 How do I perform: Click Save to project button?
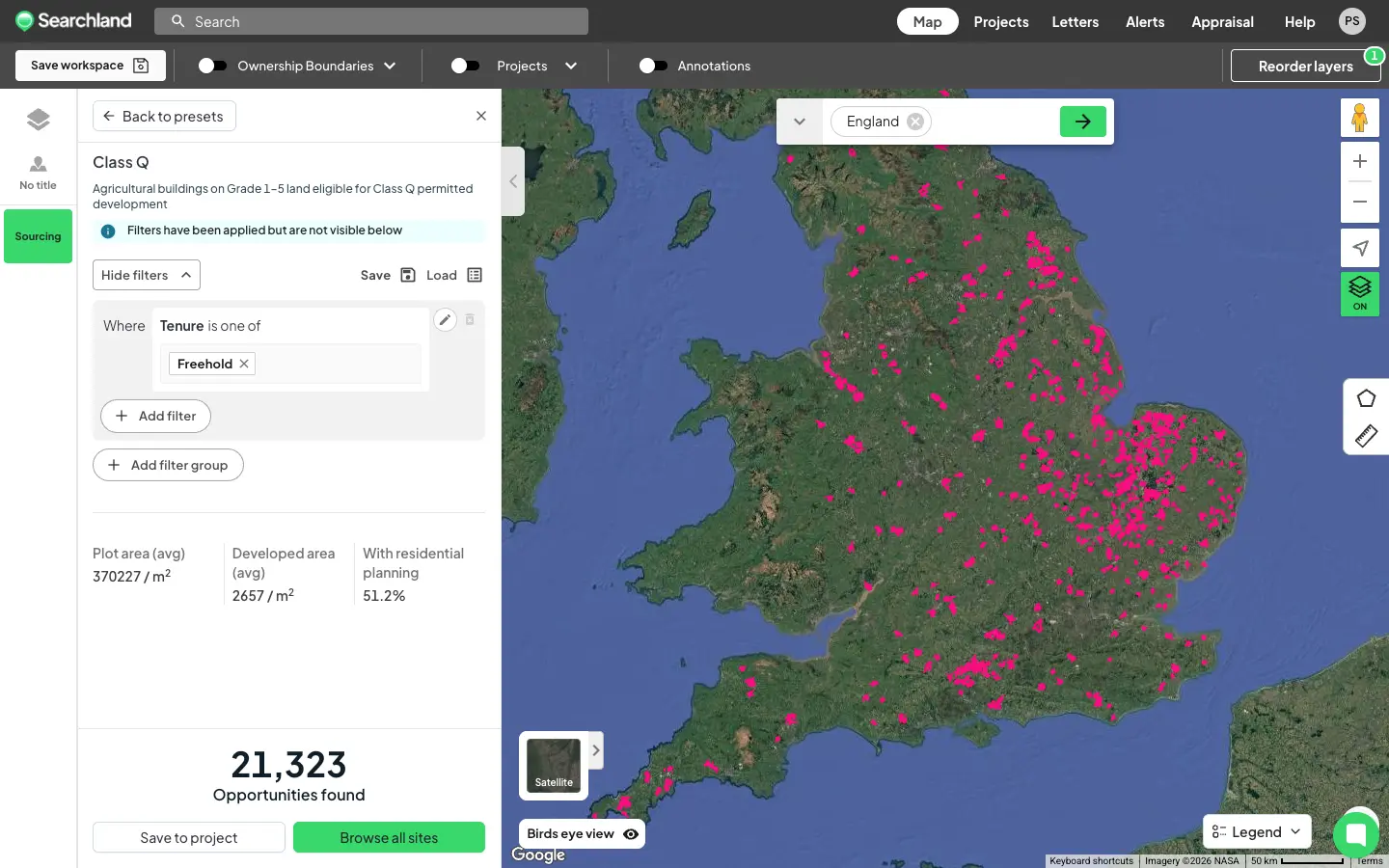(189, 837)
